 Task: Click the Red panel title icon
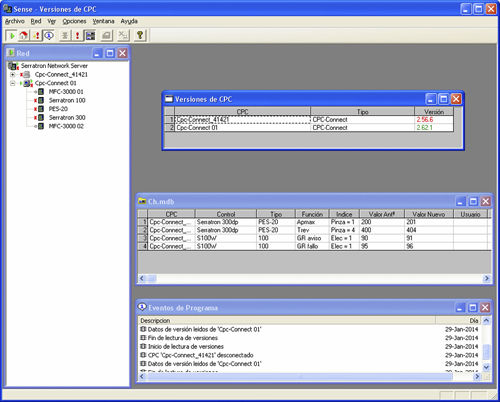11,53
